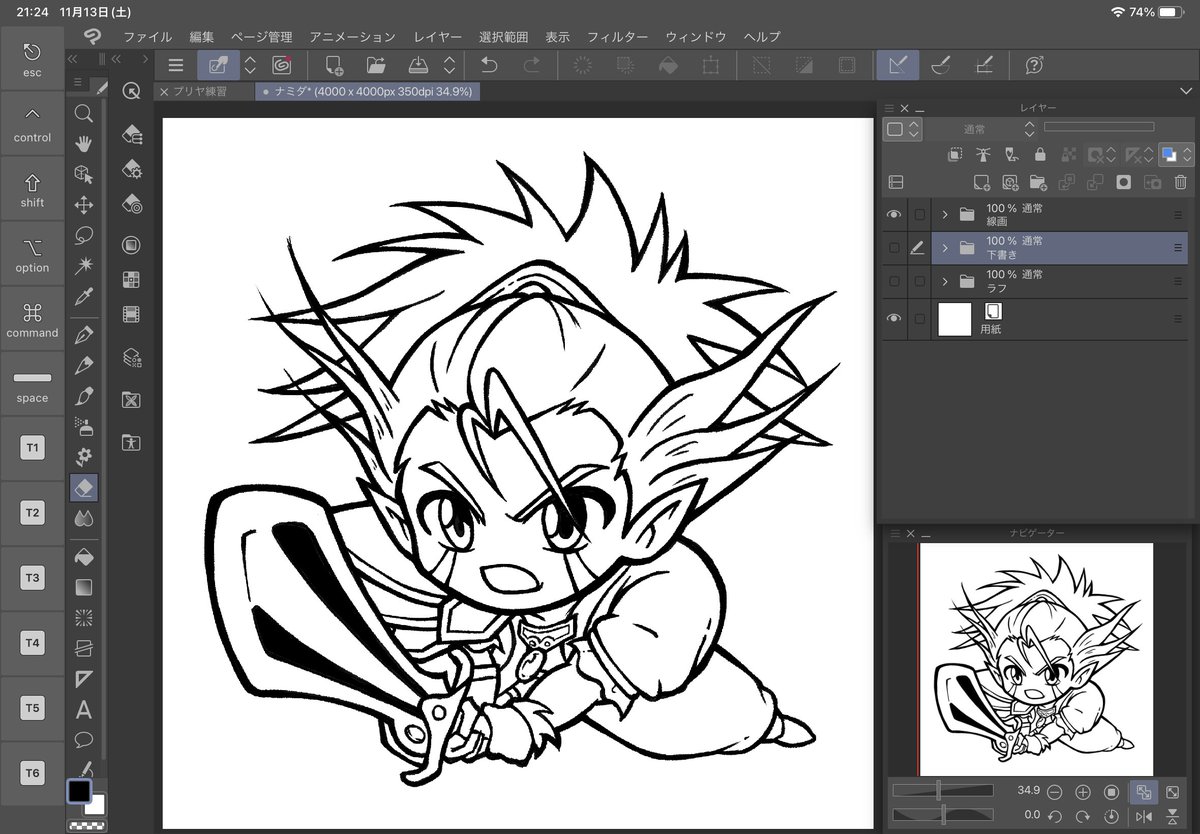Rotate canvas left in Navigator
1200x834 pixels.
pyautogui.click(x=1054, y=817)
